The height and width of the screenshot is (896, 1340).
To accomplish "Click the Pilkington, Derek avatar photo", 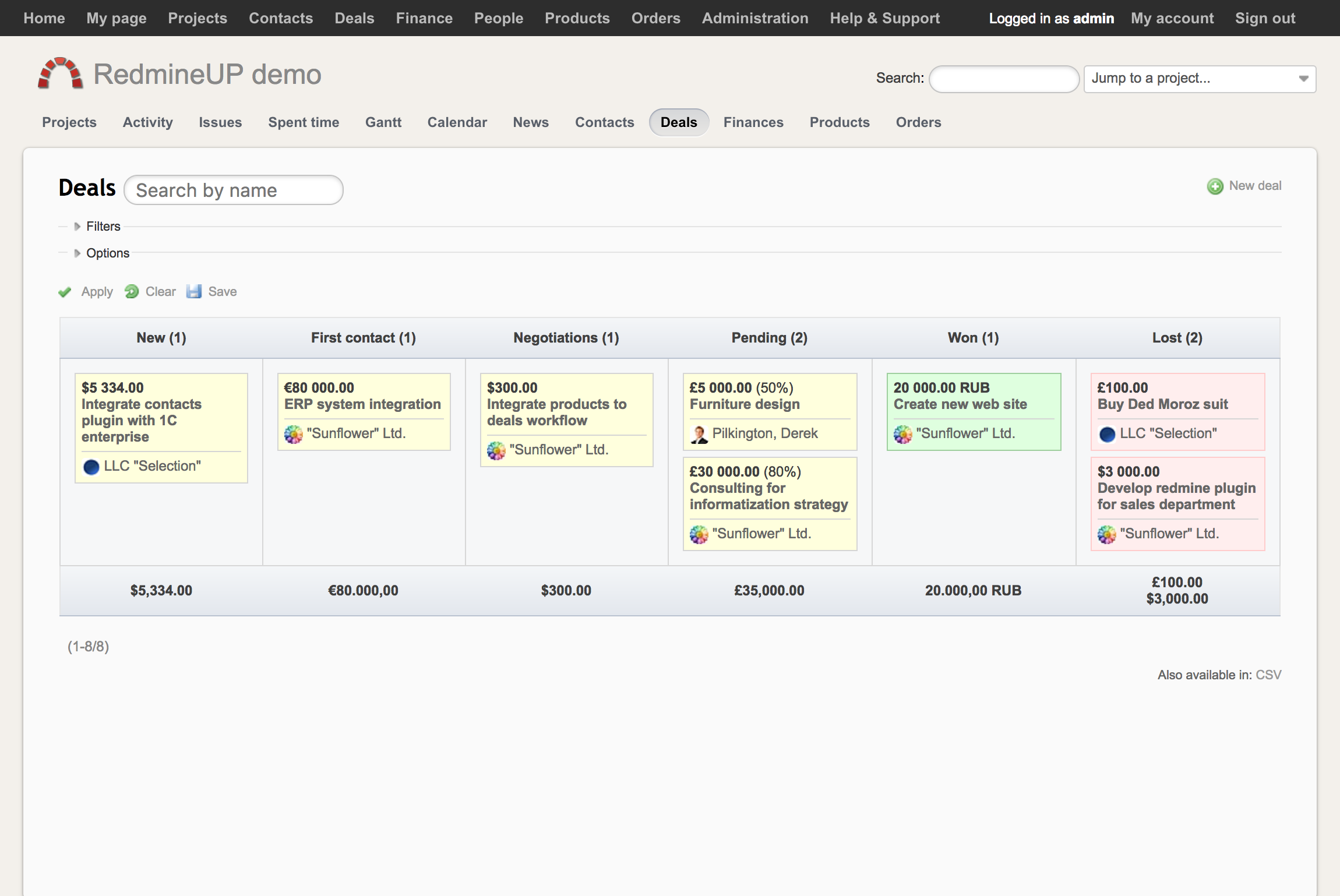I will click(699, 434).
